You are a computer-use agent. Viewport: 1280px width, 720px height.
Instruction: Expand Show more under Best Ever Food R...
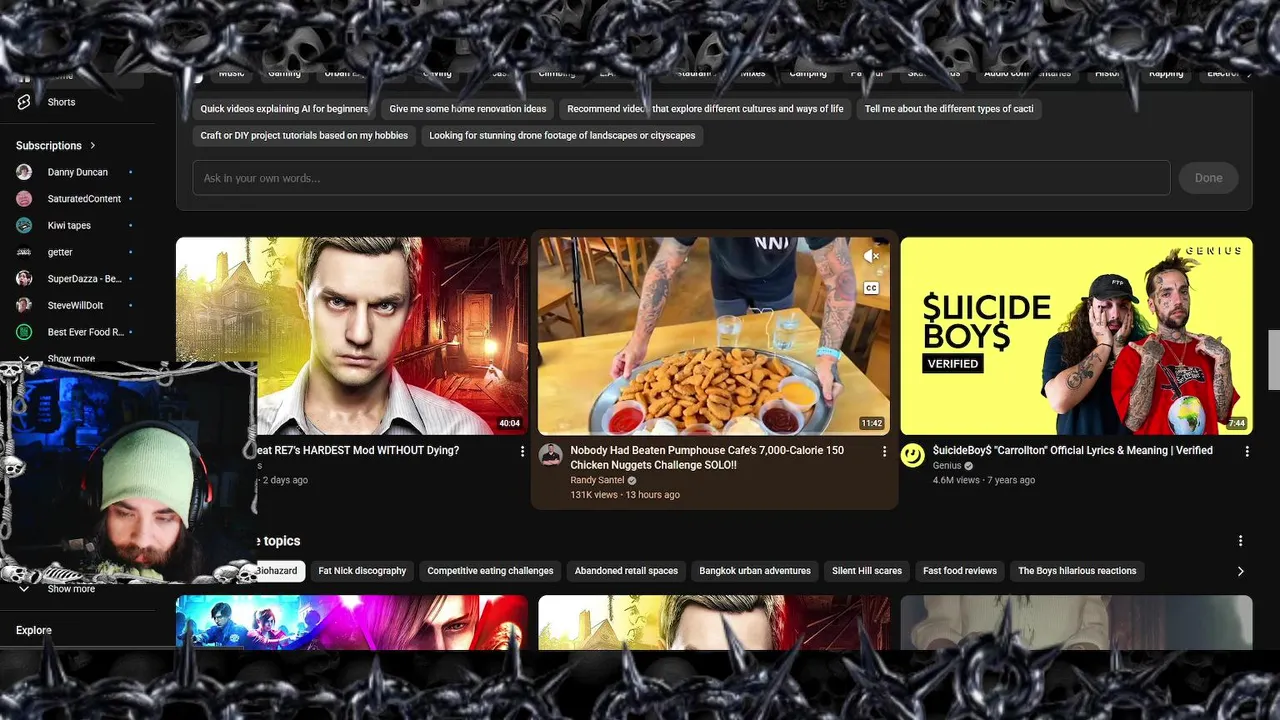(x=71, y=359)
